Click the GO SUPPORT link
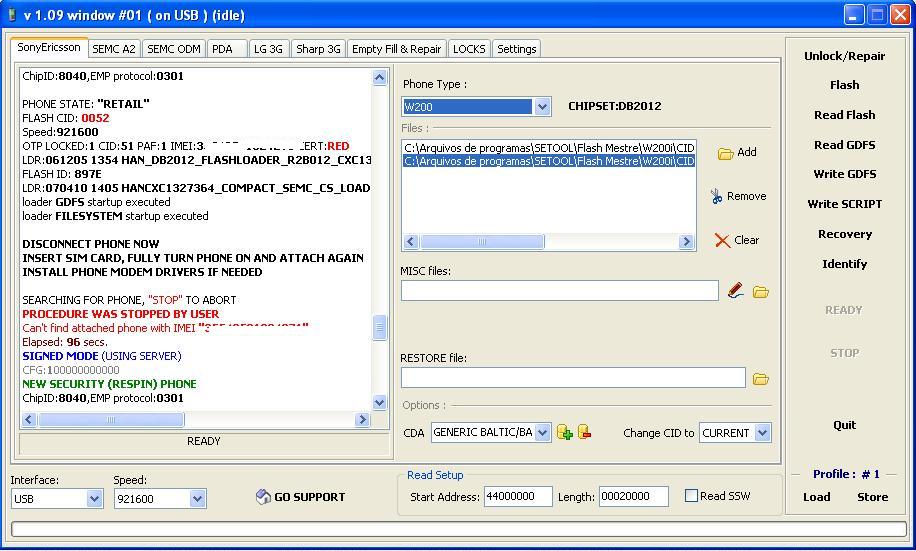The image size is (916, 551). coord(310,497)
